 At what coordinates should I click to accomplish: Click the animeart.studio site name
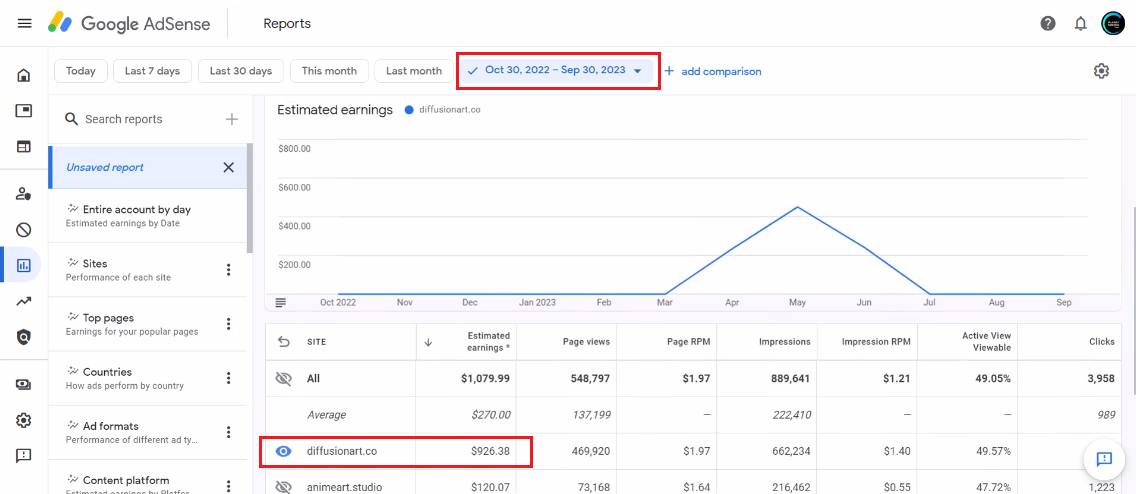[344, 487]
